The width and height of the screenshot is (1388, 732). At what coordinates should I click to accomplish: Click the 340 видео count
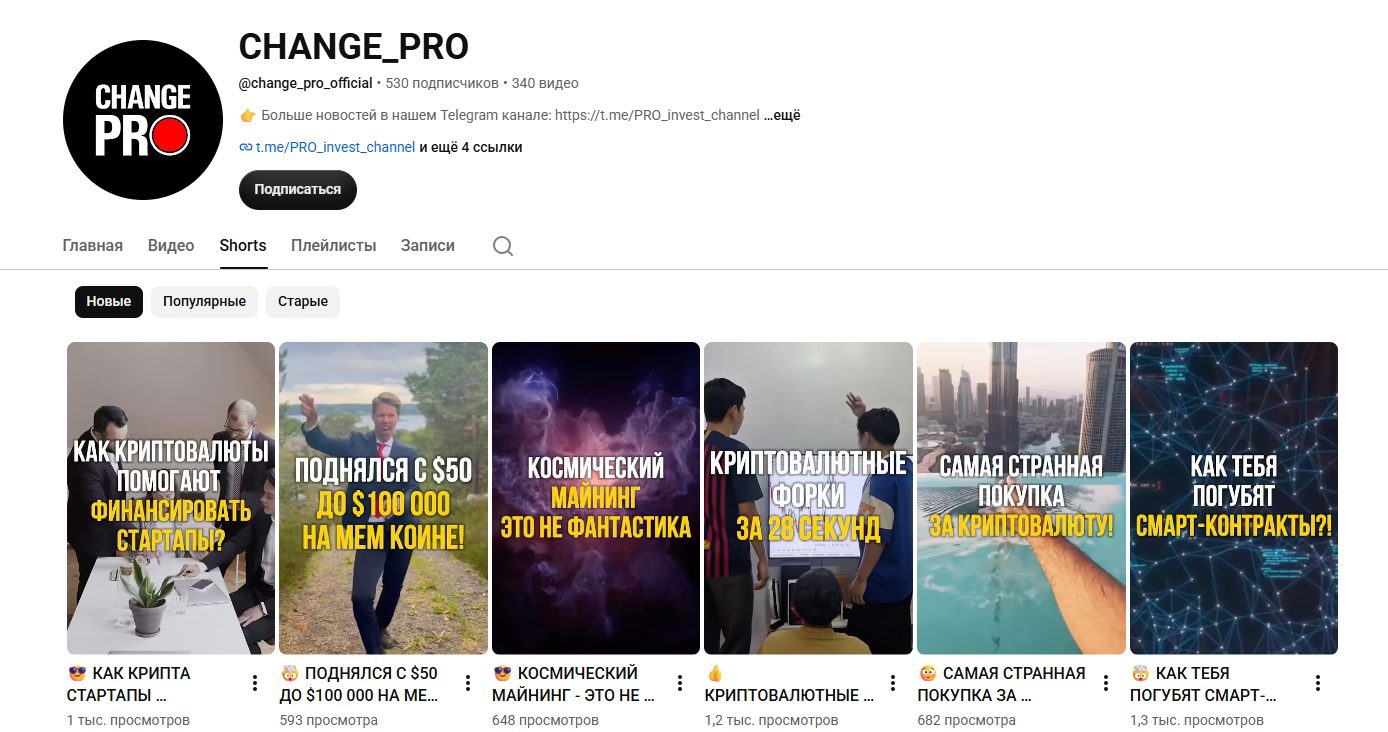545,83
